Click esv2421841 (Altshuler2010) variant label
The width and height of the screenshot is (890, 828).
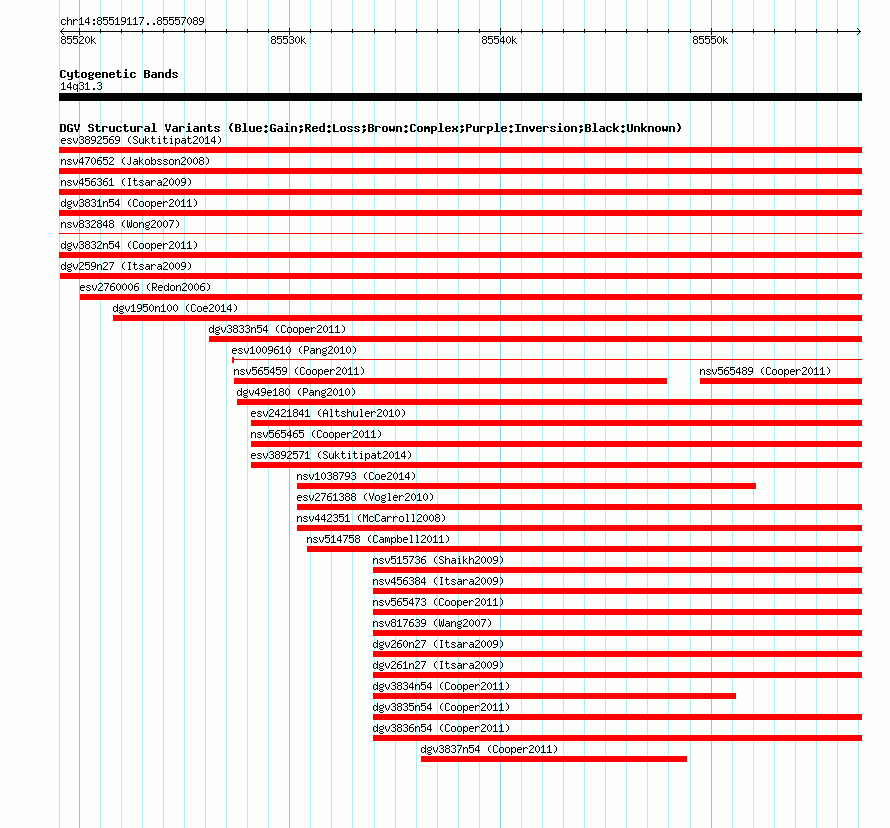328,413
